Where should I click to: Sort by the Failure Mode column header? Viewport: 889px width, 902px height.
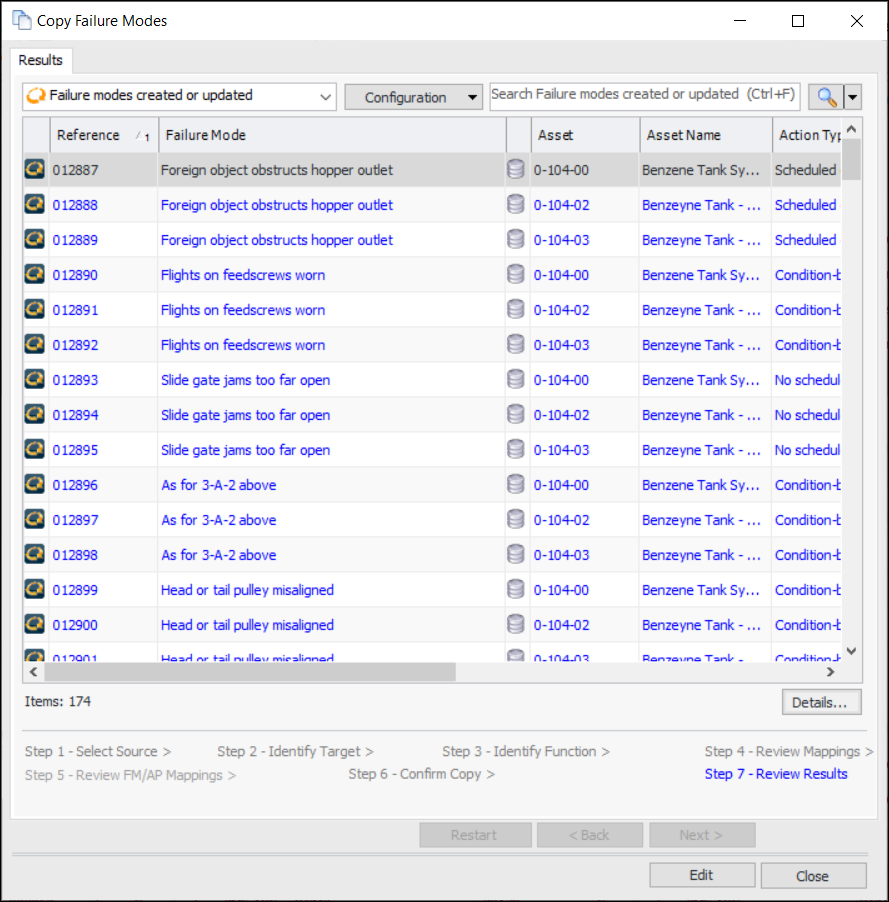coord(330,135)
